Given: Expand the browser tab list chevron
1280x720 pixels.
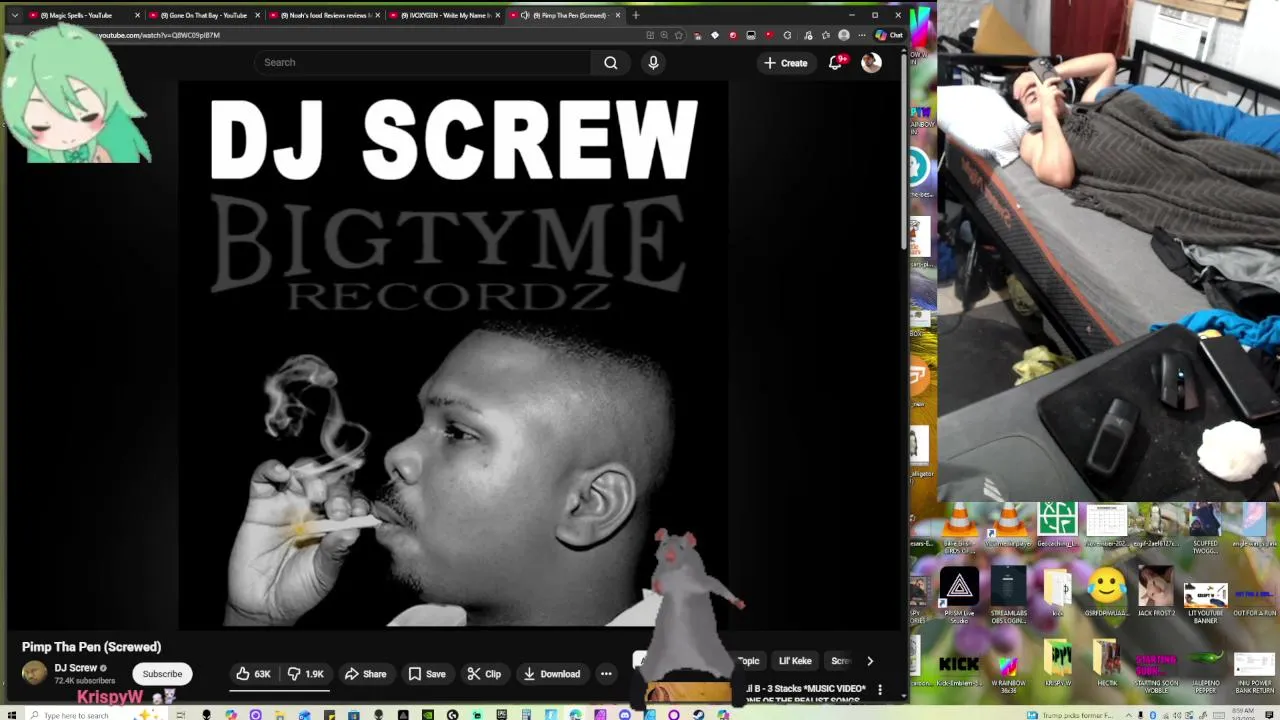Looking at the screenshot, I should click(x=14, y=15).
